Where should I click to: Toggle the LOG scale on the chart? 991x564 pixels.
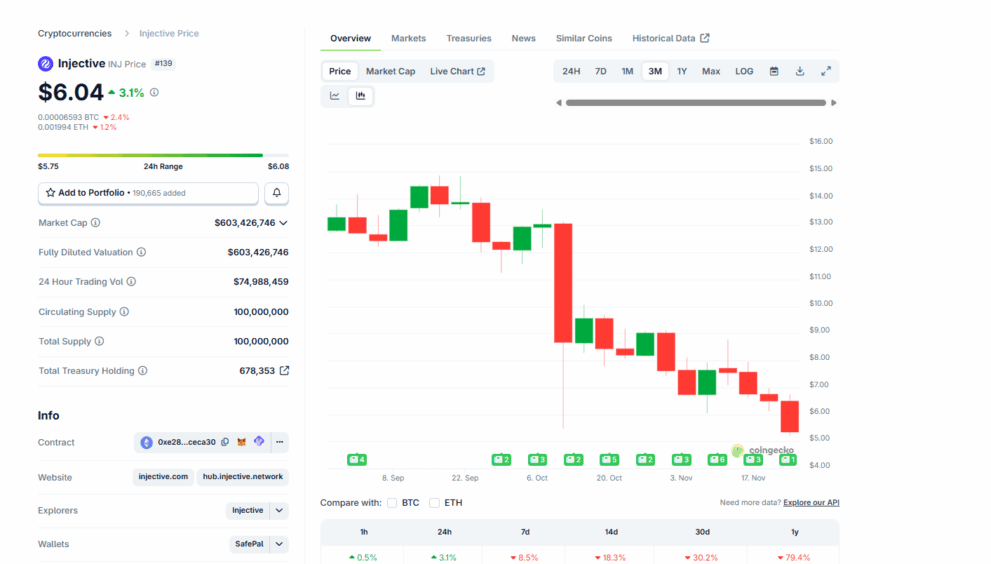coord(744,72)
